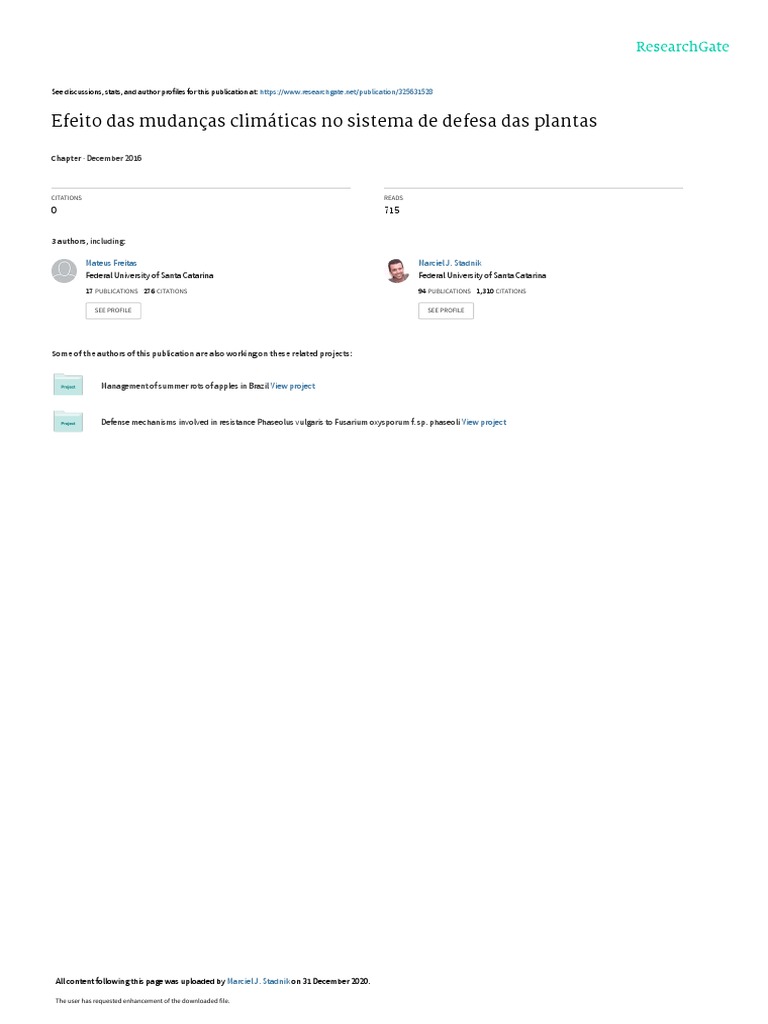Click Federal University of Santa Catarina under Stadnik
The image size is (768, 1024).
(483, 276)
